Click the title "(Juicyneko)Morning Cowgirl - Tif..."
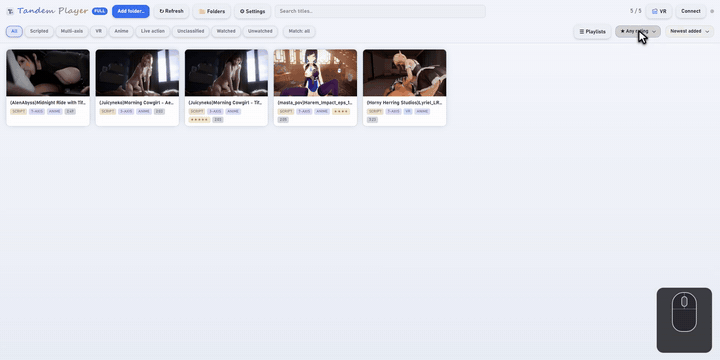The image size is (720, 360). point(226,103)
